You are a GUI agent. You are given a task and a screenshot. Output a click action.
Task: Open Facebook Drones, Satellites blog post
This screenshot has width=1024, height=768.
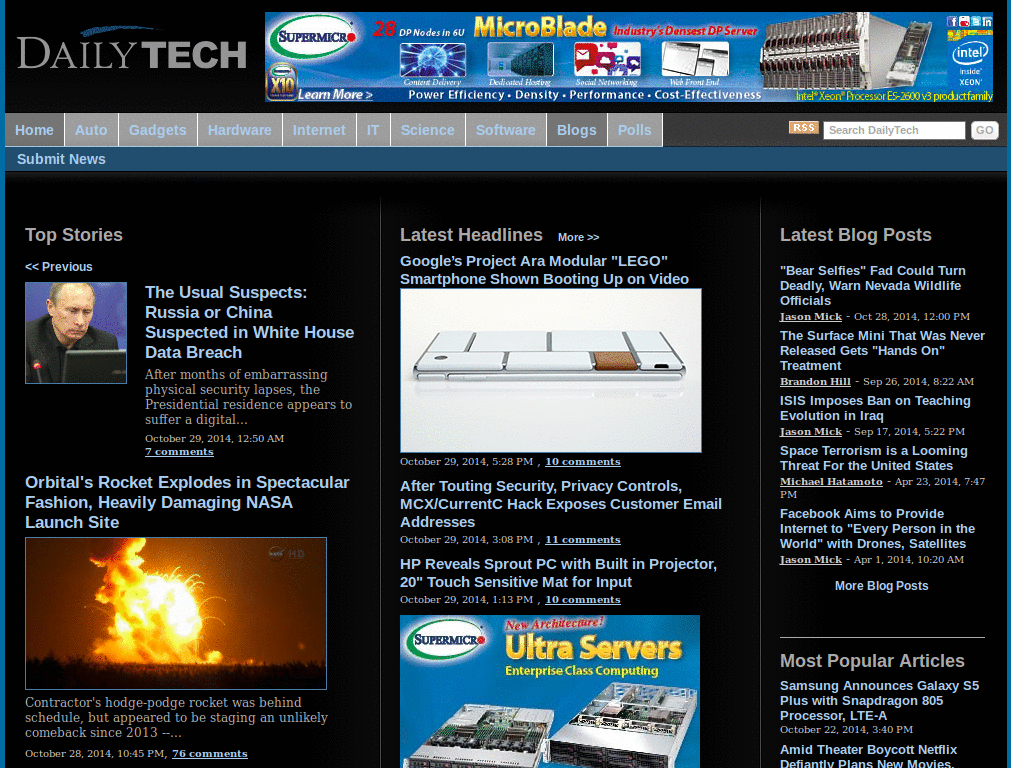pyautogui.click(x=877, y=528)
